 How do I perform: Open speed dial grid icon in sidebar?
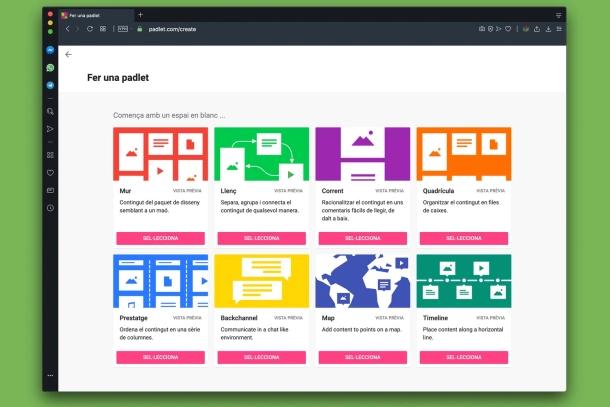click(x=50, y=155)
